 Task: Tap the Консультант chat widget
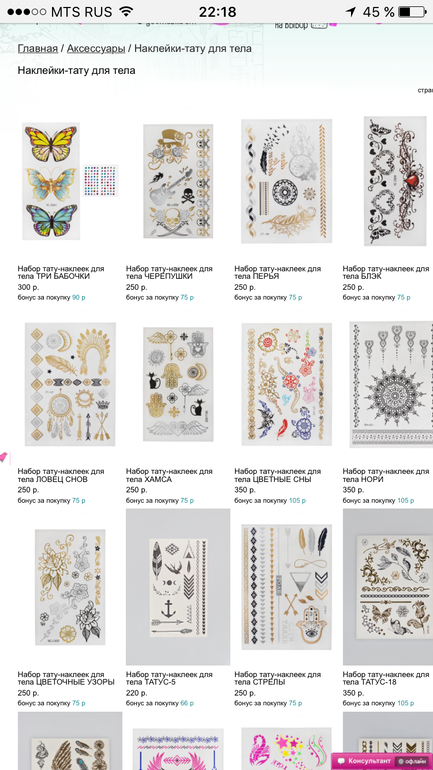coord(381,761)
